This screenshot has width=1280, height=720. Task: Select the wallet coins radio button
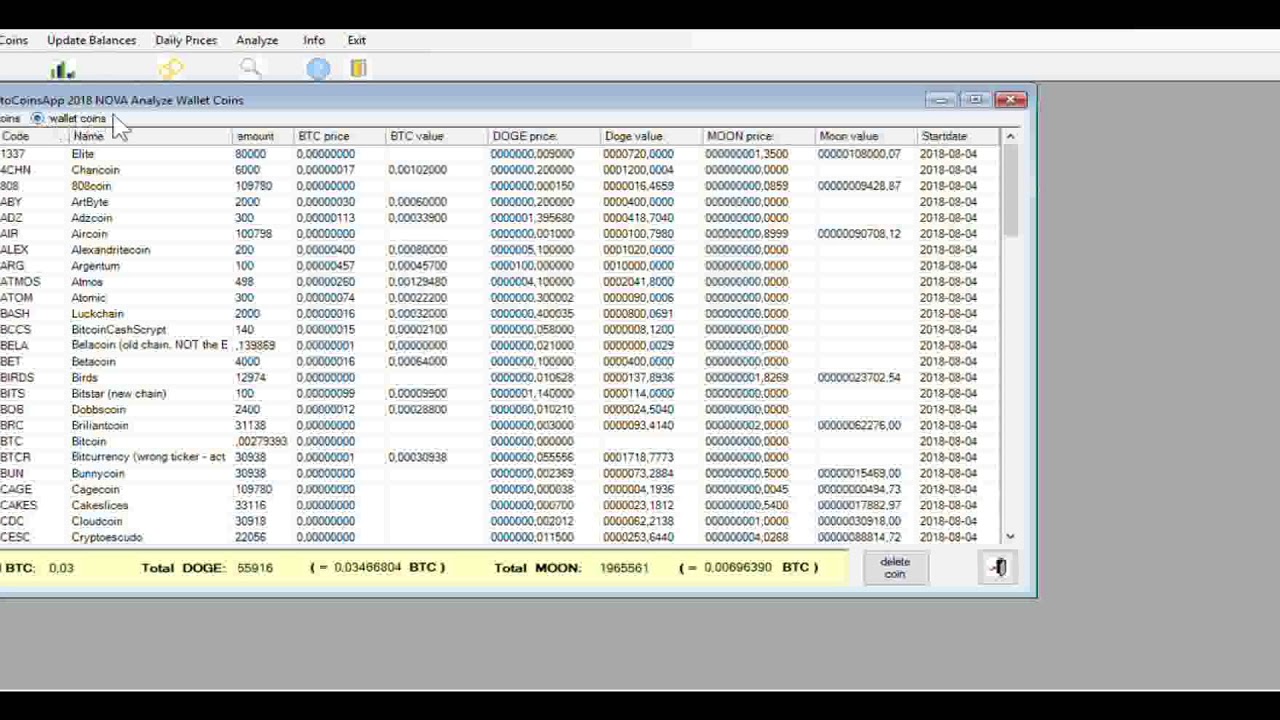click(38, 118)
